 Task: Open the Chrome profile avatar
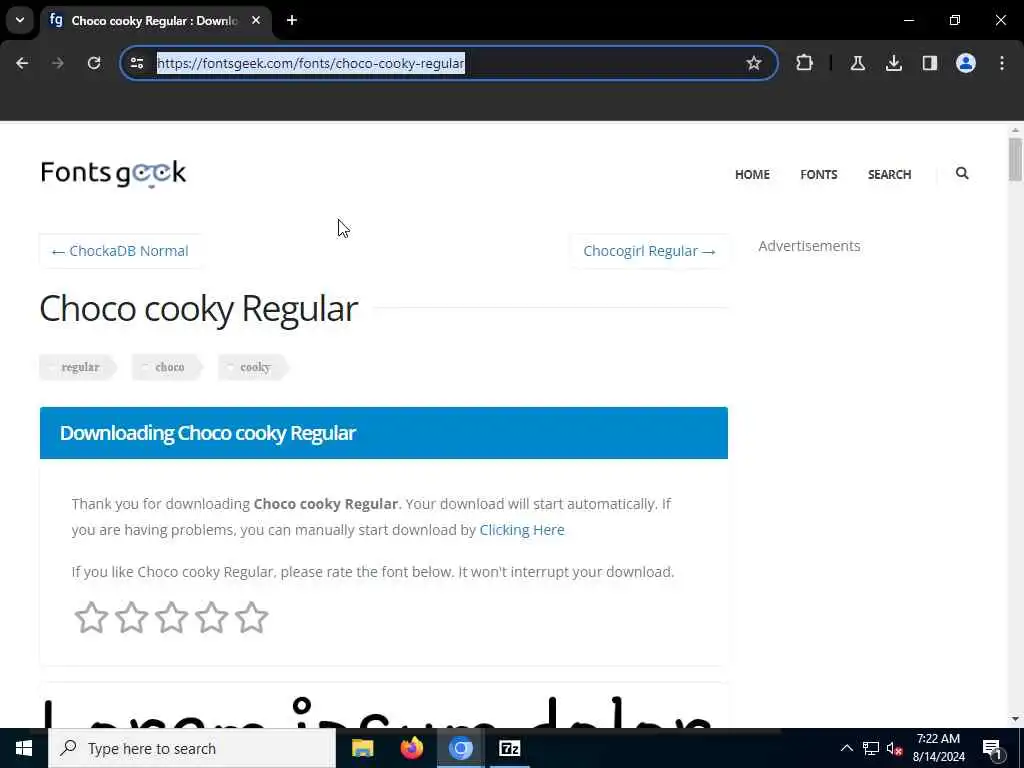965,63
